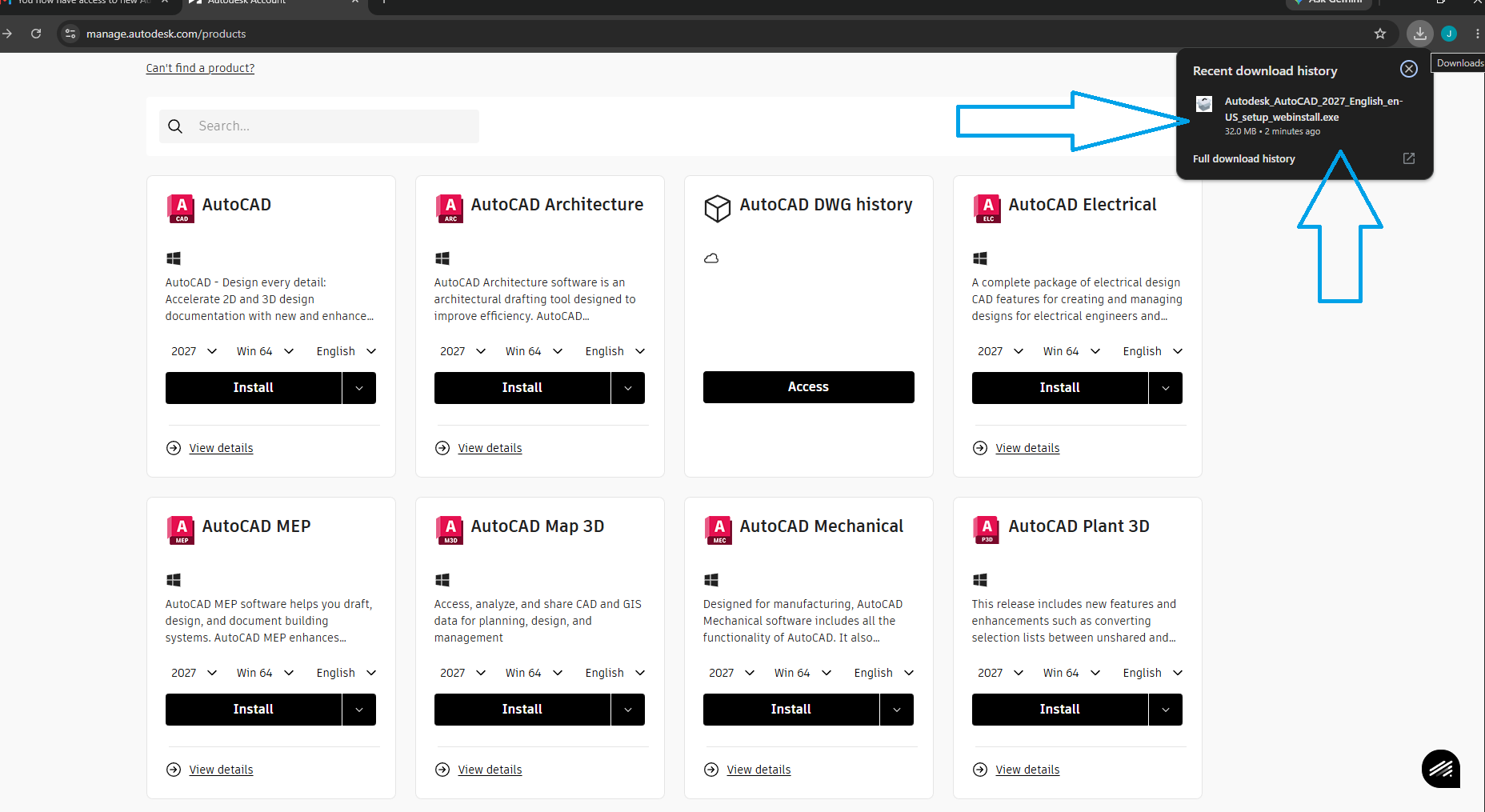Install AutoCAD MEP
1485x812 pixels.
[254, 710]
